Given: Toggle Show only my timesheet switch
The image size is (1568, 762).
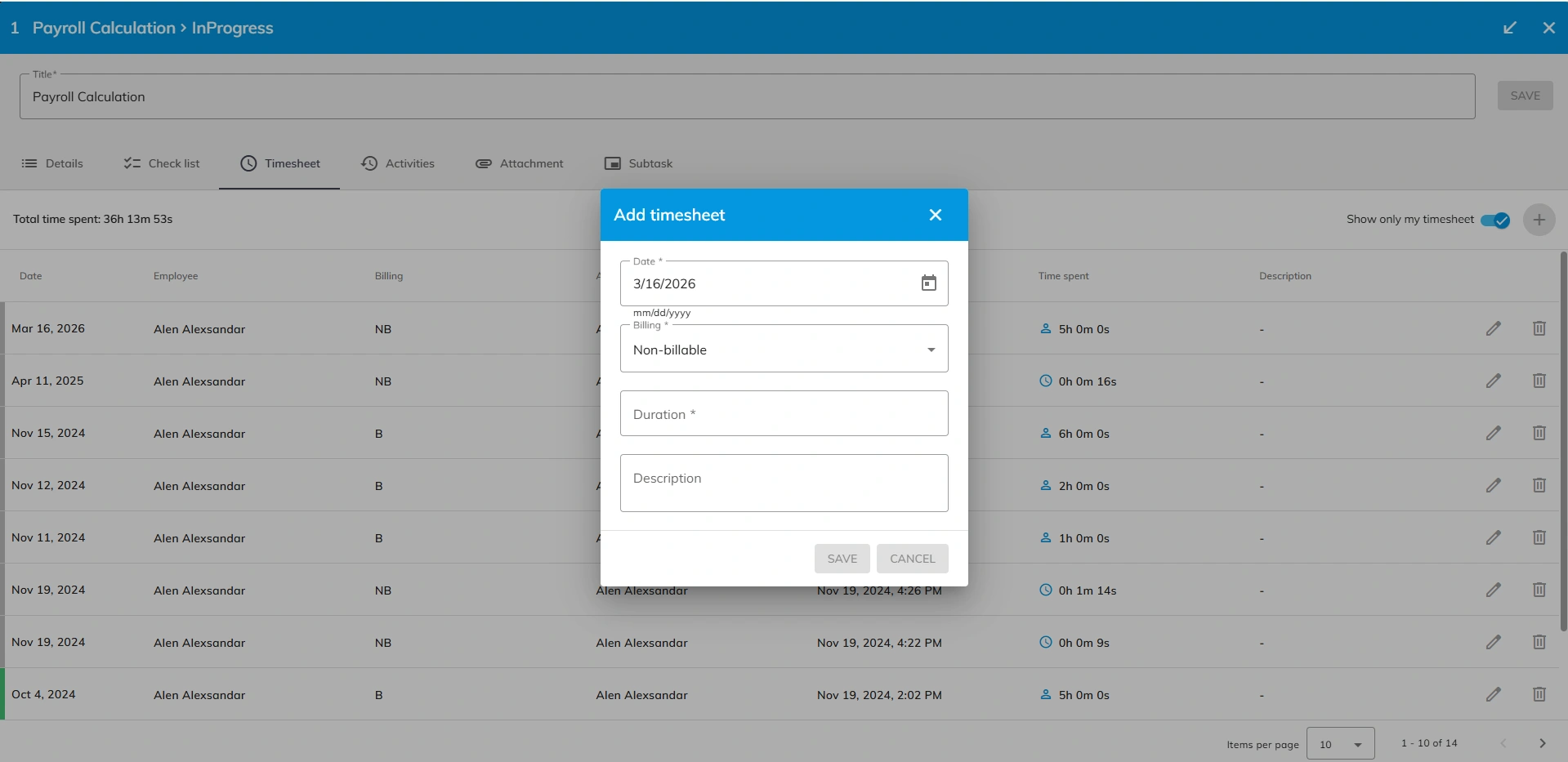Looking at the screenshot, I should pos(1495,220).
